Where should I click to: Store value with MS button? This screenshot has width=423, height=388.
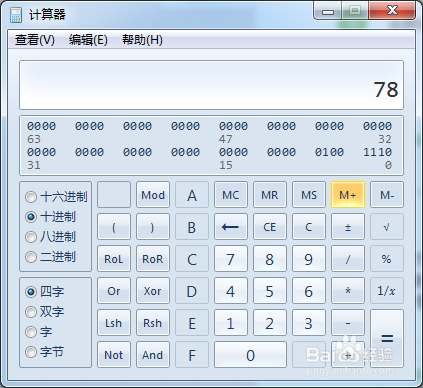pos(309,195)
